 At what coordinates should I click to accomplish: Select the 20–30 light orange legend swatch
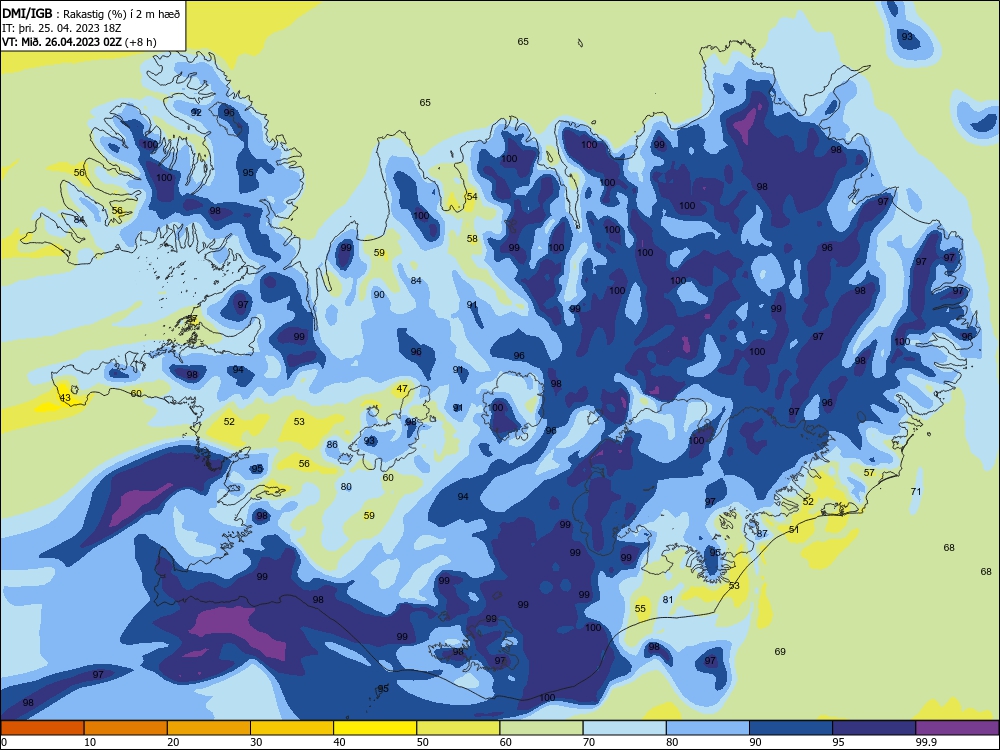[209, 728]
